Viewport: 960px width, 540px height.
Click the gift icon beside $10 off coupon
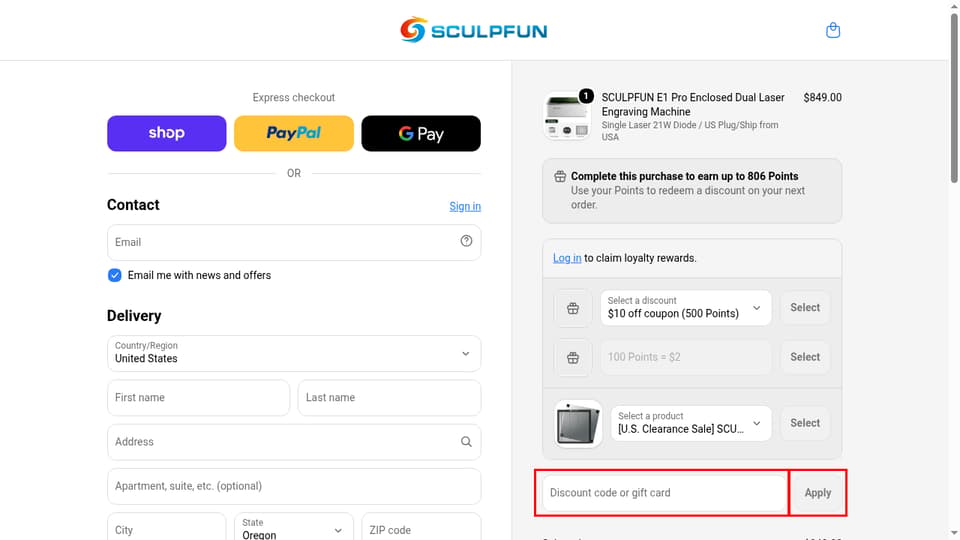(572, 308)
